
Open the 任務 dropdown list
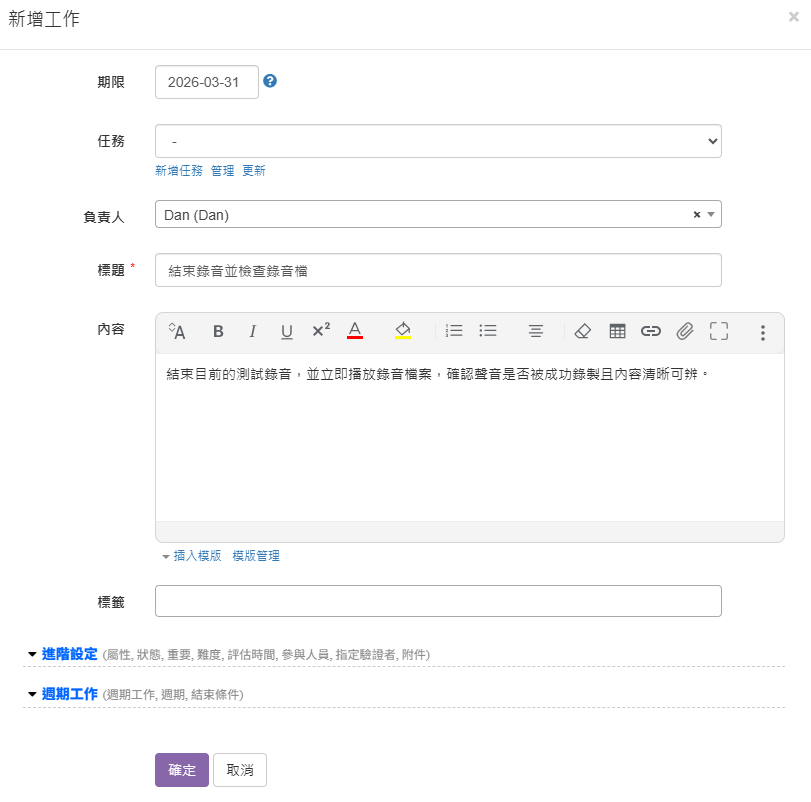pyautogui.click(x=438, y=141)
